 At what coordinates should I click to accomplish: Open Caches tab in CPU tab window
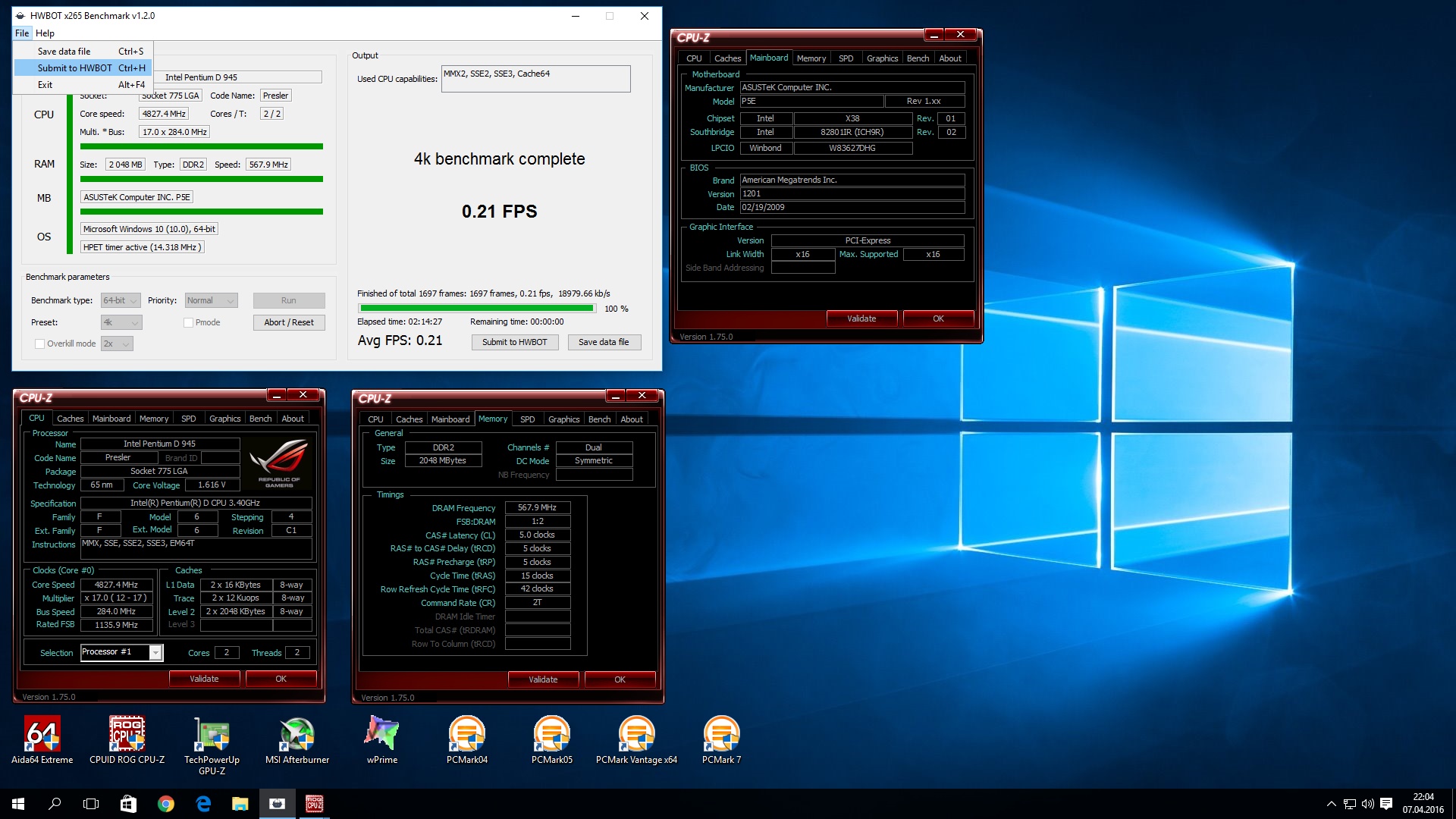click(70, 419)
